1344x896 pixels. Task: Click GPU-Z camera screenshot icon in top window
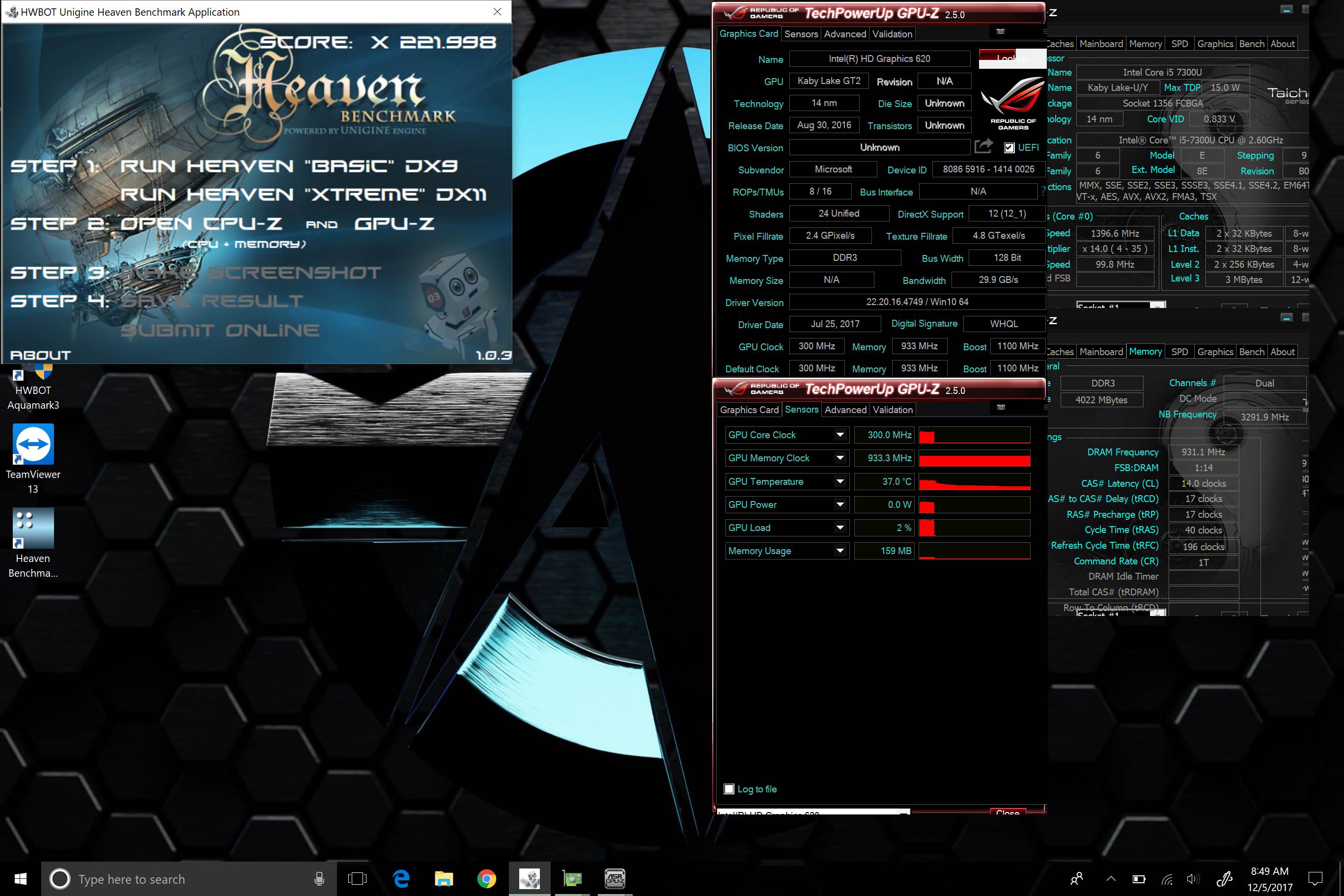(x=1001, y=31)
